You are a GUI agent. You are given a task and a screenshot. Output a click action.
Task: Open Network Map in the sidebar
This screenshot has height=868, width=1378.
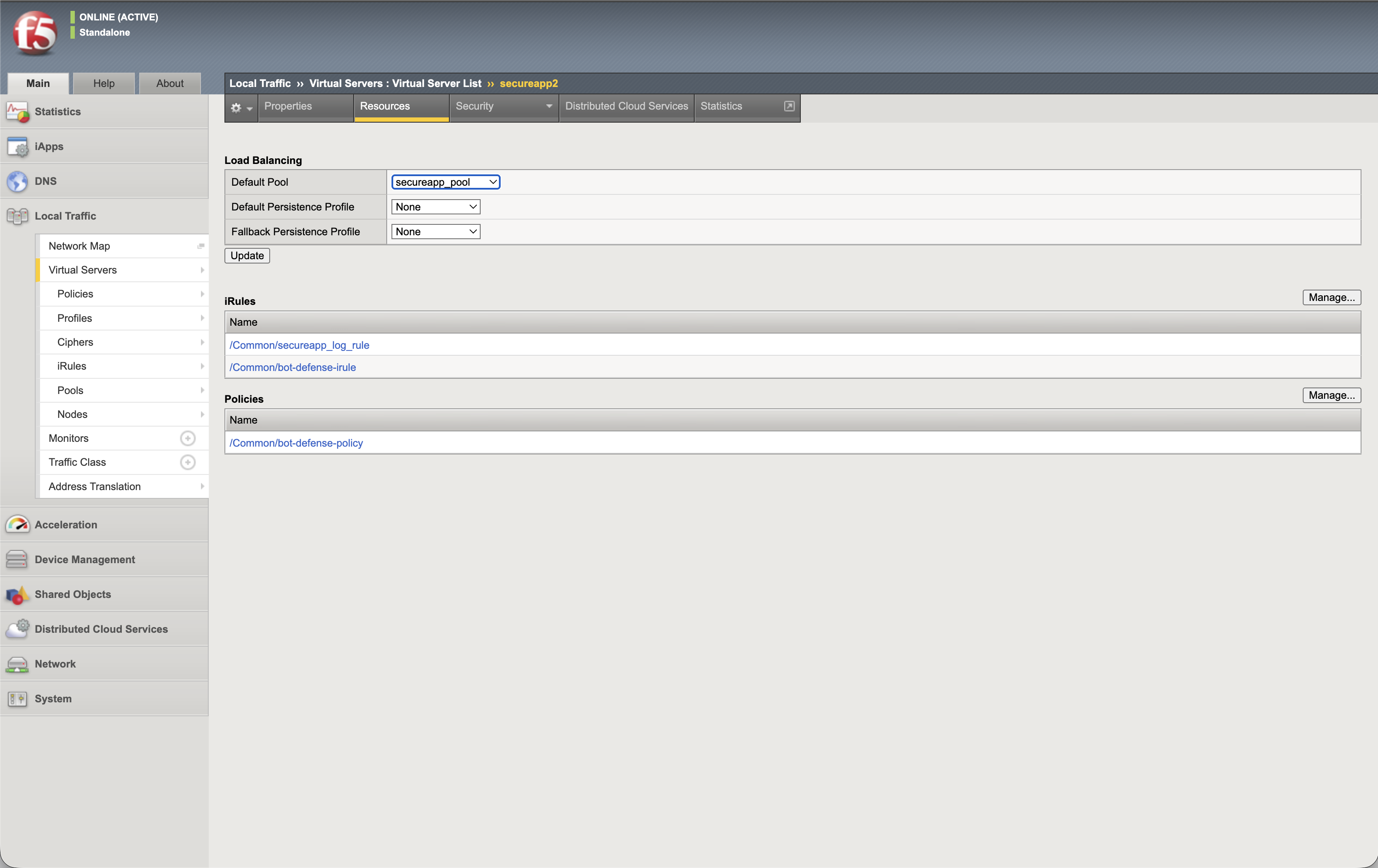(x=79, y=246)
